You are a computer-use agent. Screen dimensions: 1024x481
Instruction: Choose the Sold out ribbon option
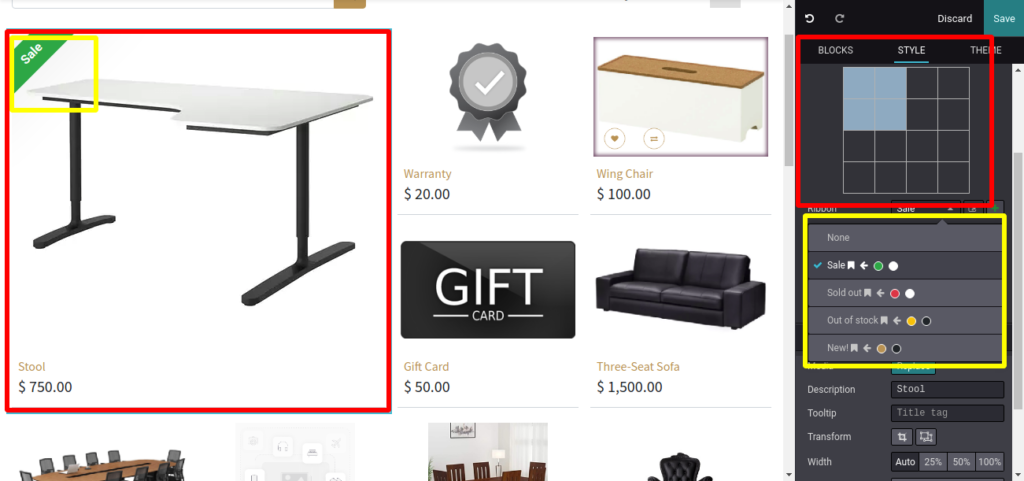[x=905, y=293]
